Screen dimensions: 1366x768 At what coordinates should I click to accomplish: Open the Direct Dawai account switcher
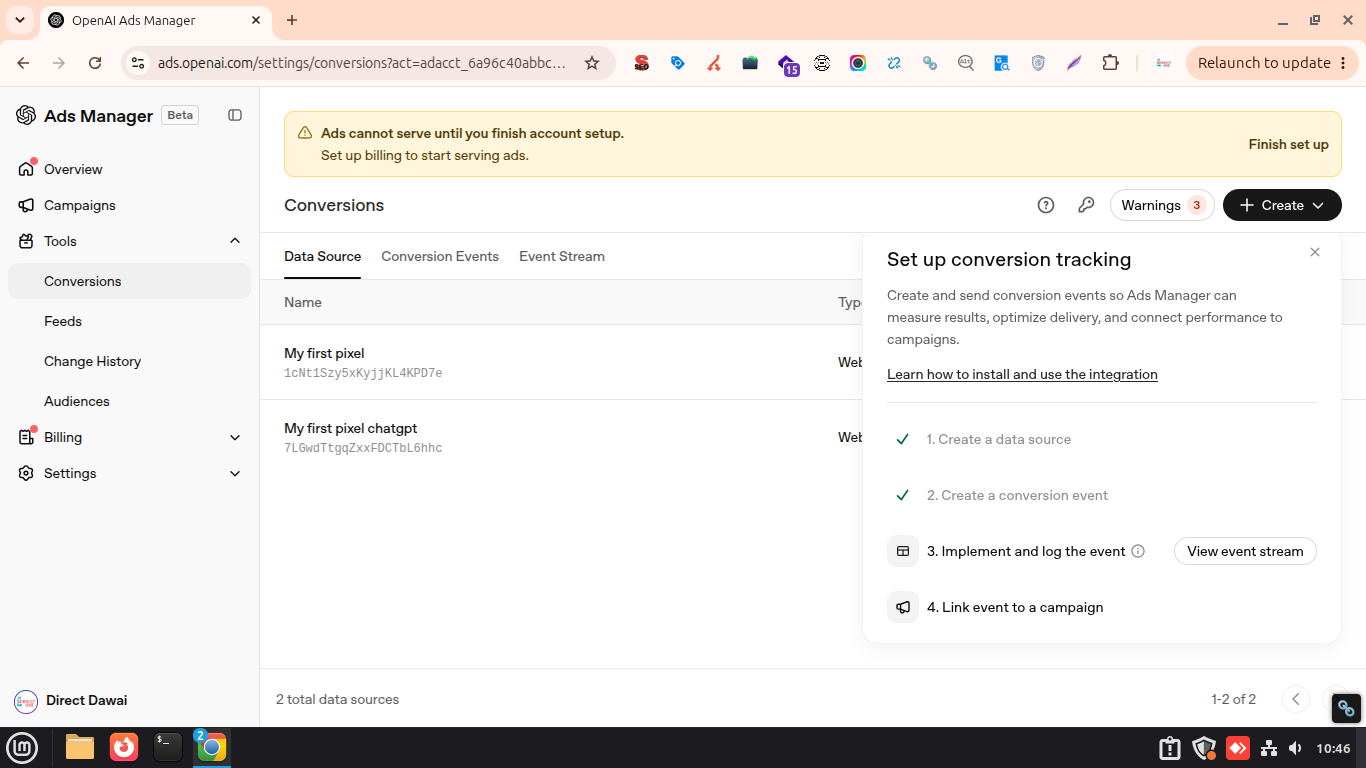click(71, 701)
